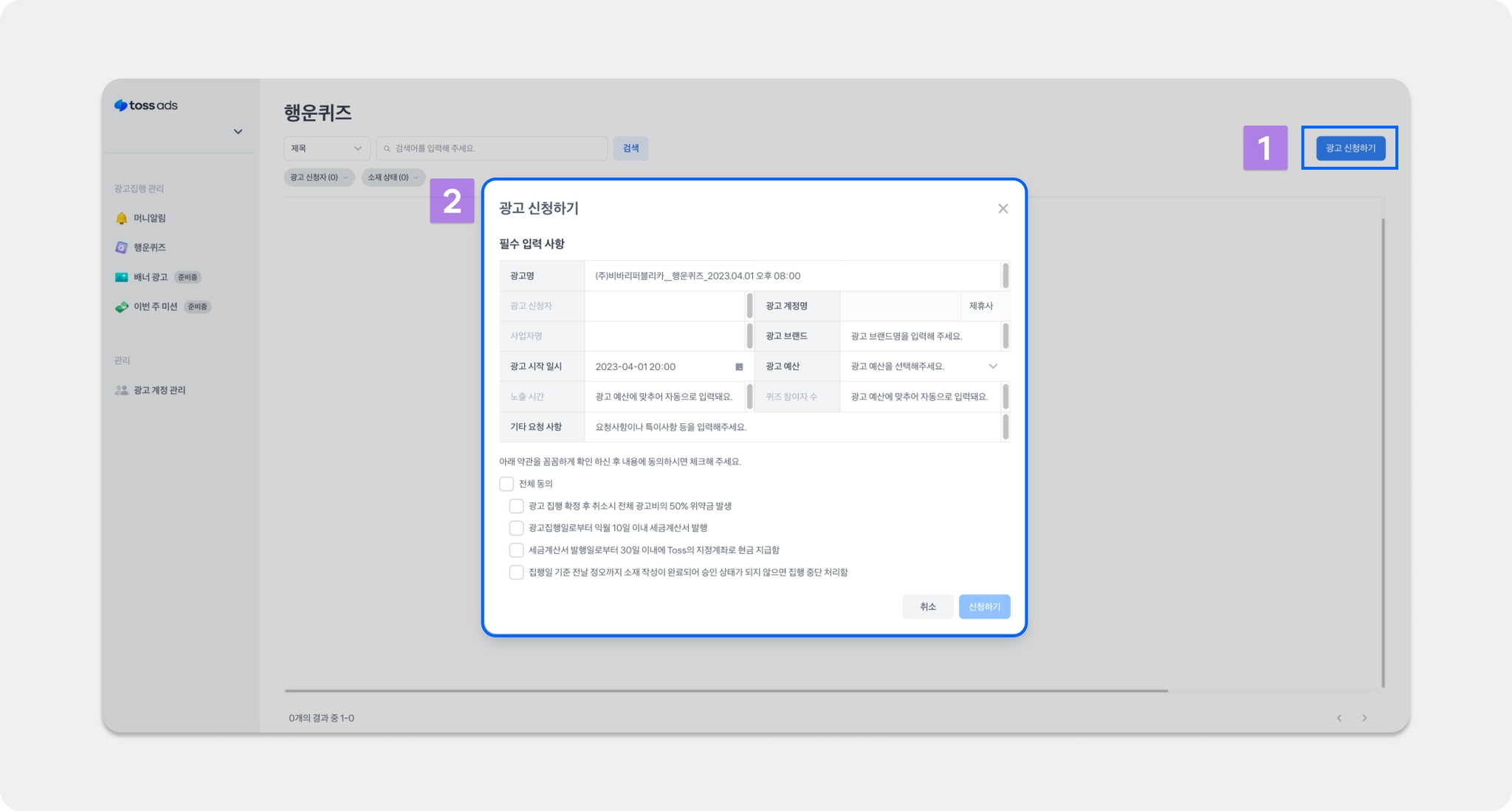The image size is (1512, 811).
Task: Click the 머니알림 bell icon
Action: (122, 219)
